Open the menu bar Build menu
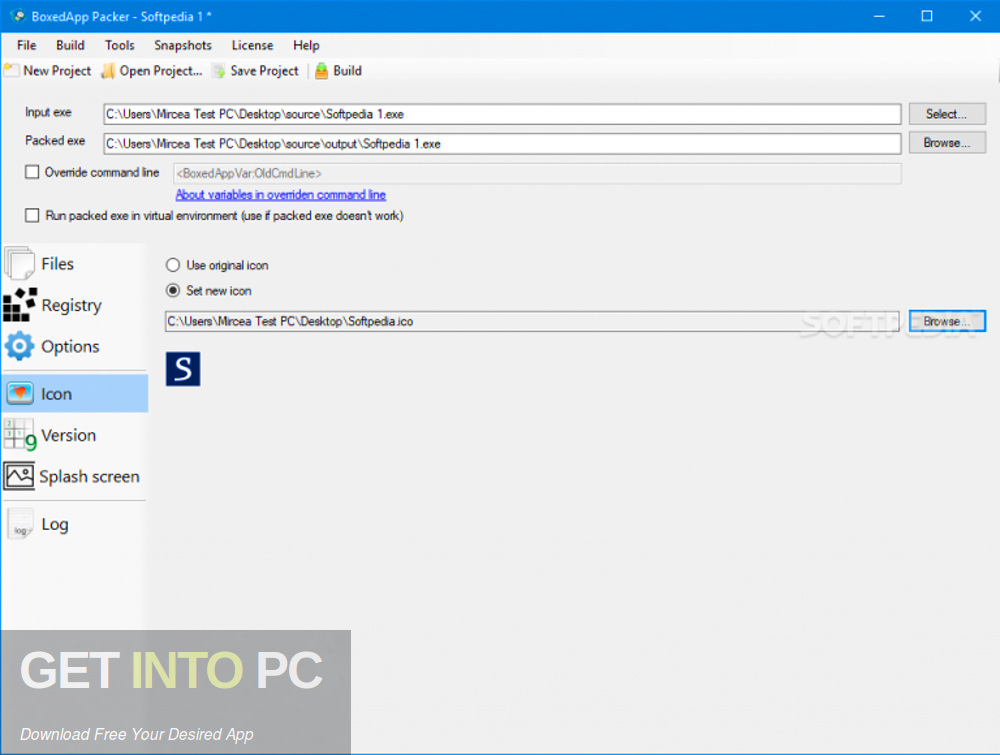The height and width of the screenshot is (755, 1000). pyautogui.click(x=70, y=45)
